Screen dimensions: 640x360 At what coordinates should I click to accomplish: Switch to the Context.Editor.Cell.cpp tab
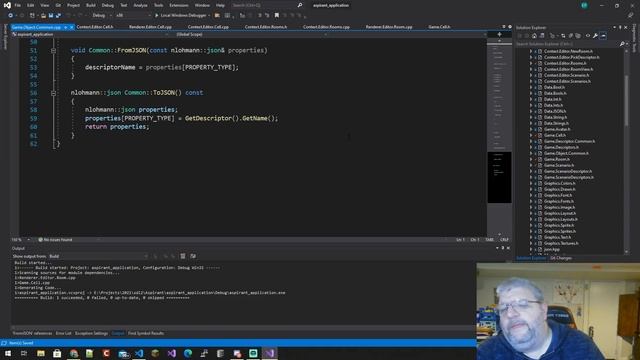[208, 27]
